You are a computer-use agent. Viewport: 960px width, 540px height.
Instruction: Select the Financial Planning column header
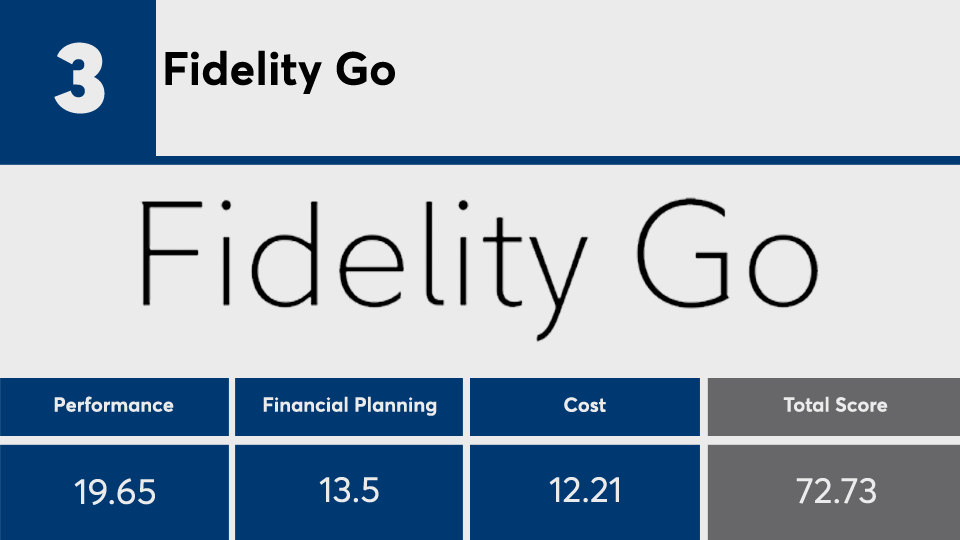pyautogui.click(x=349, y=405)
